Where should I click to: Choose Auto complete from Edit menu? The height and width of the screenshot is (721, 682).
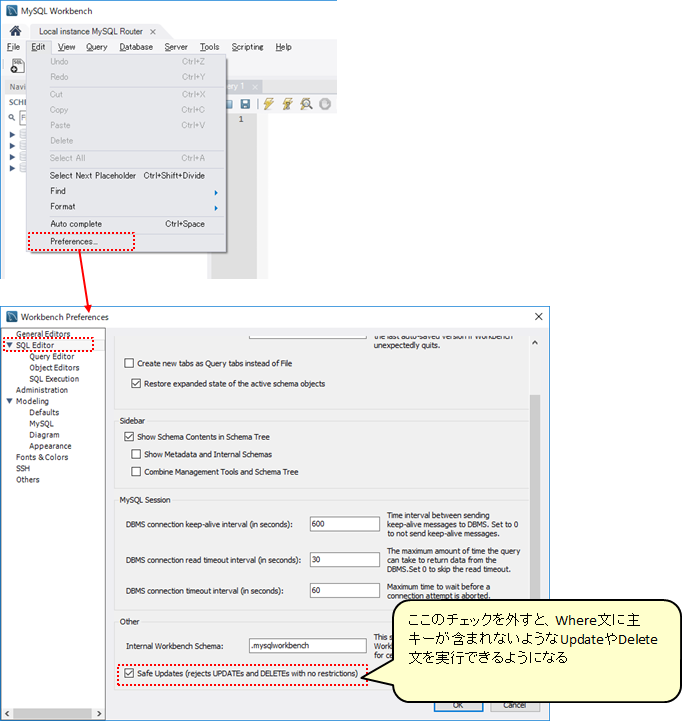pos(126,224)
